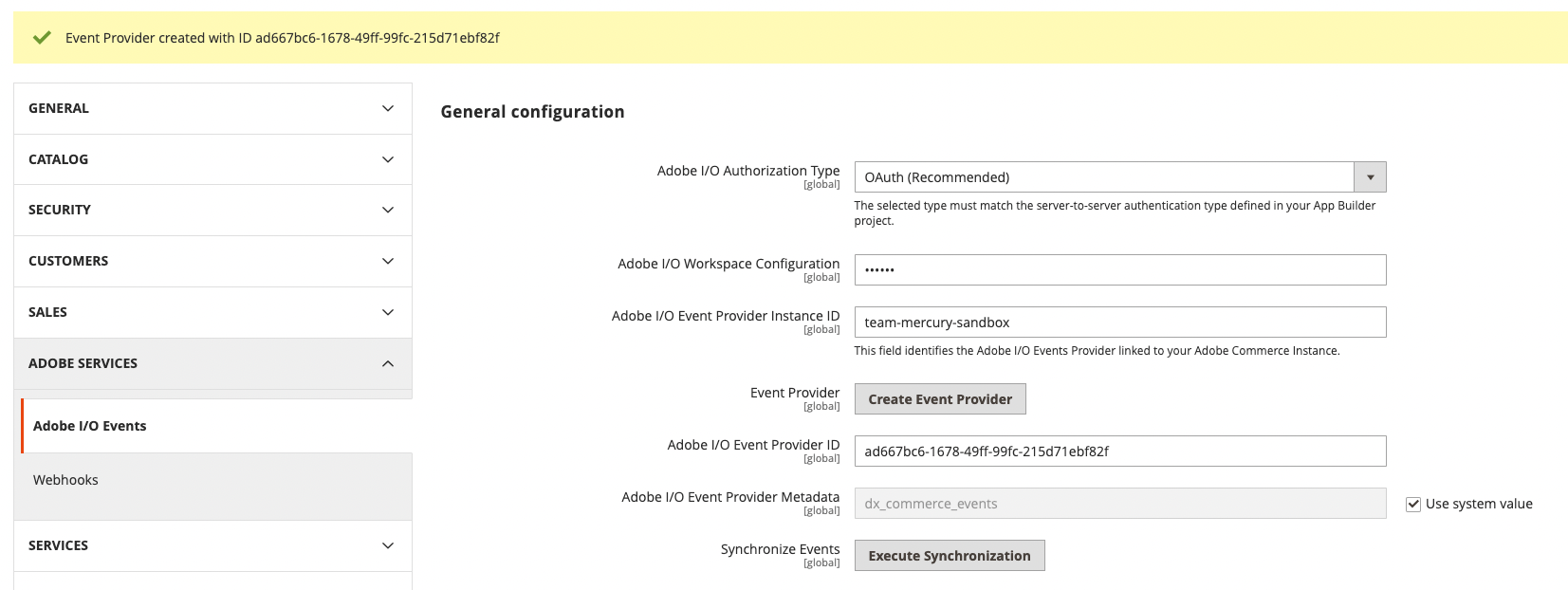Click the 'General configuration' heading

pos(532,112)
